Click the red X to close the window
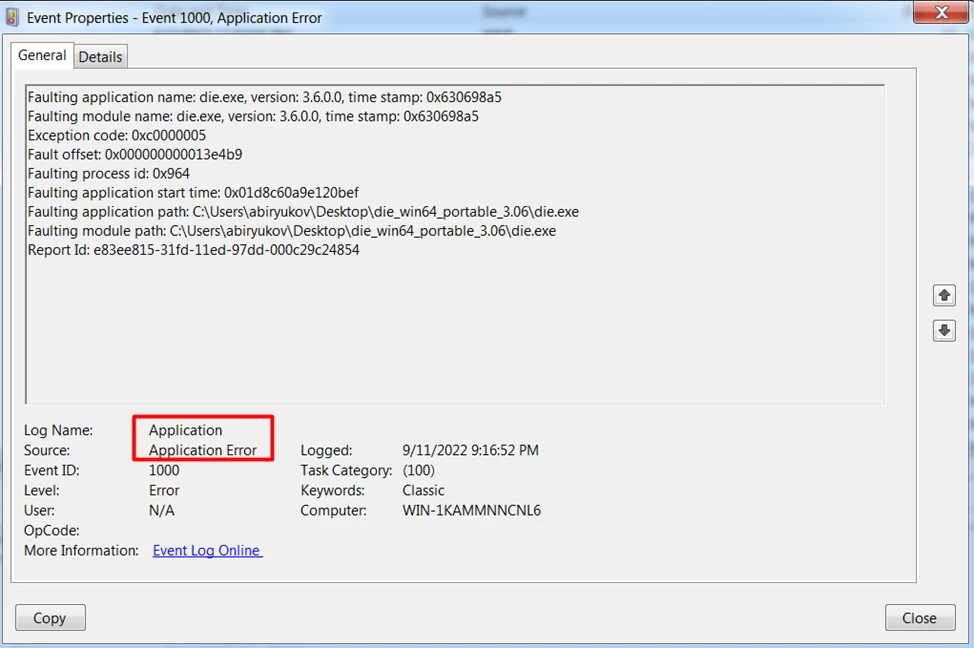The height and width of the screenshot is (648, 974). tap(941, 13)
